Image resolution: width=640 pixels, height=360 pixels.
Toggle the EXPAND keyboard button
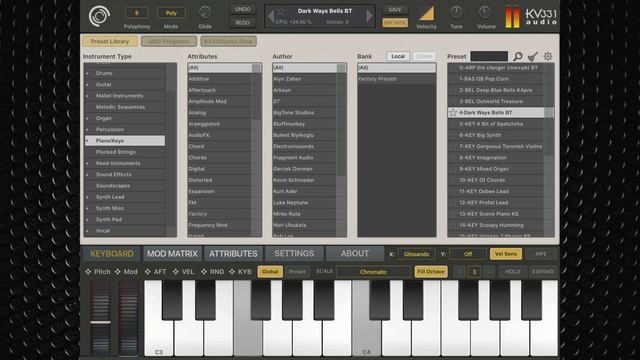[542, 271]
